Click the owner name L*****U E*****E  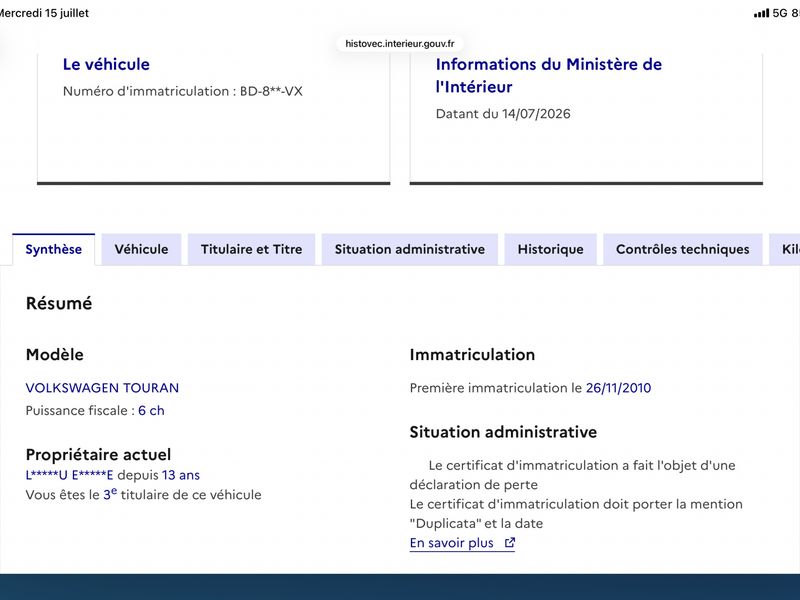pos(69,476)
